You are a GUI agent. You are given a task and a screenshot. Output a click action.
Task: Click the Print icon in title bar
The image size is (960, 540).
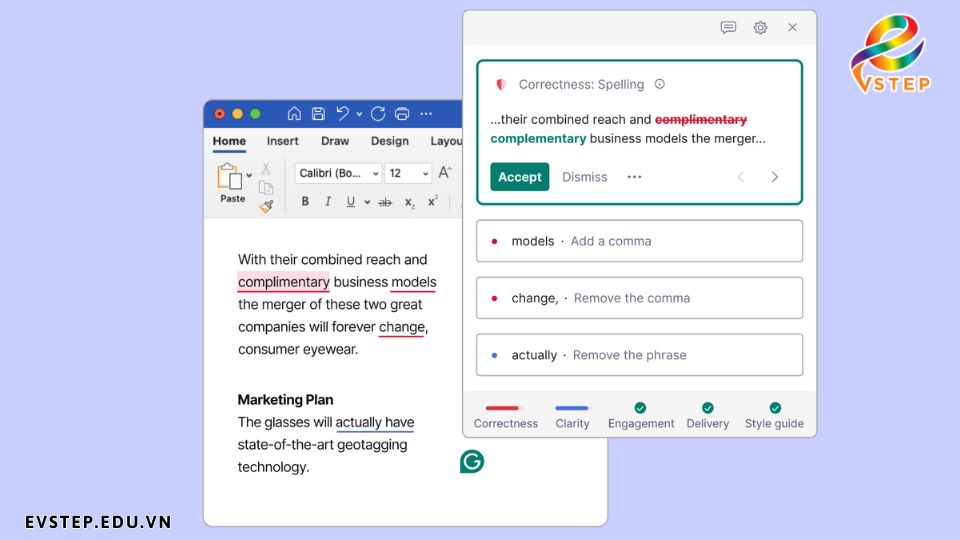pyautogui.click(x=402, y=113)
